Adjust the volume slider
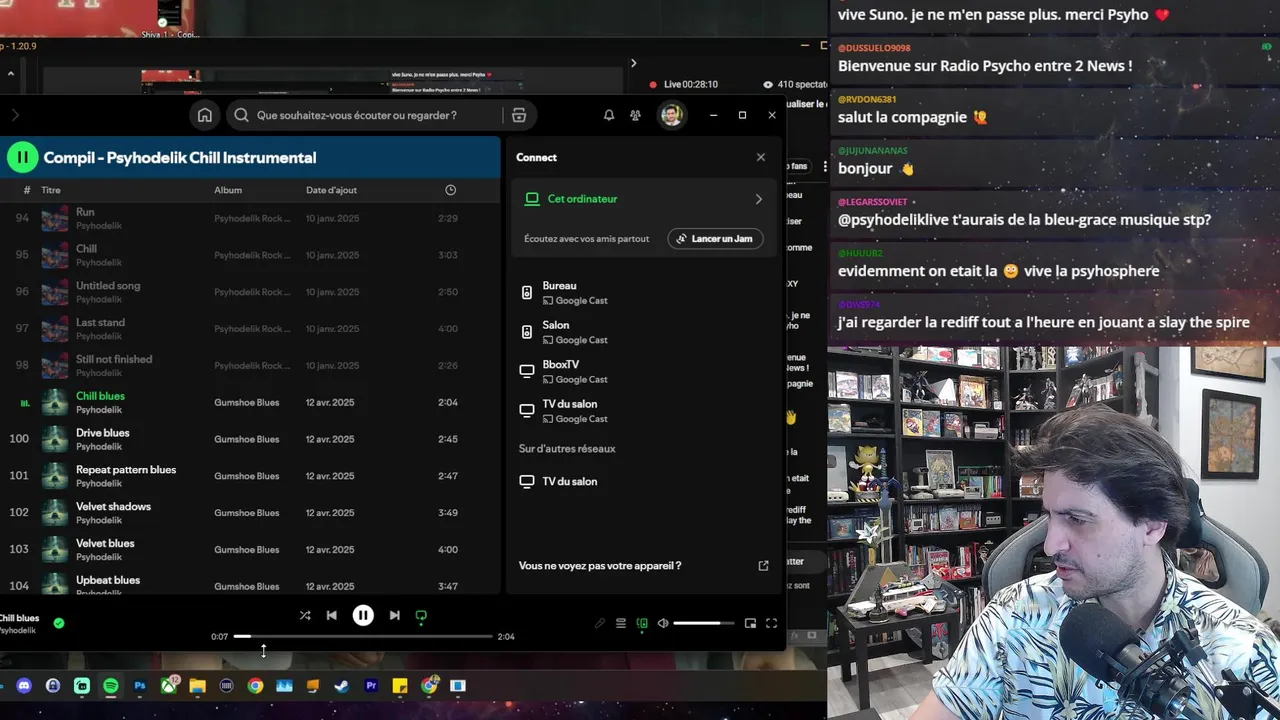This screenshot has width=1280, height=720. pos(703,623)
